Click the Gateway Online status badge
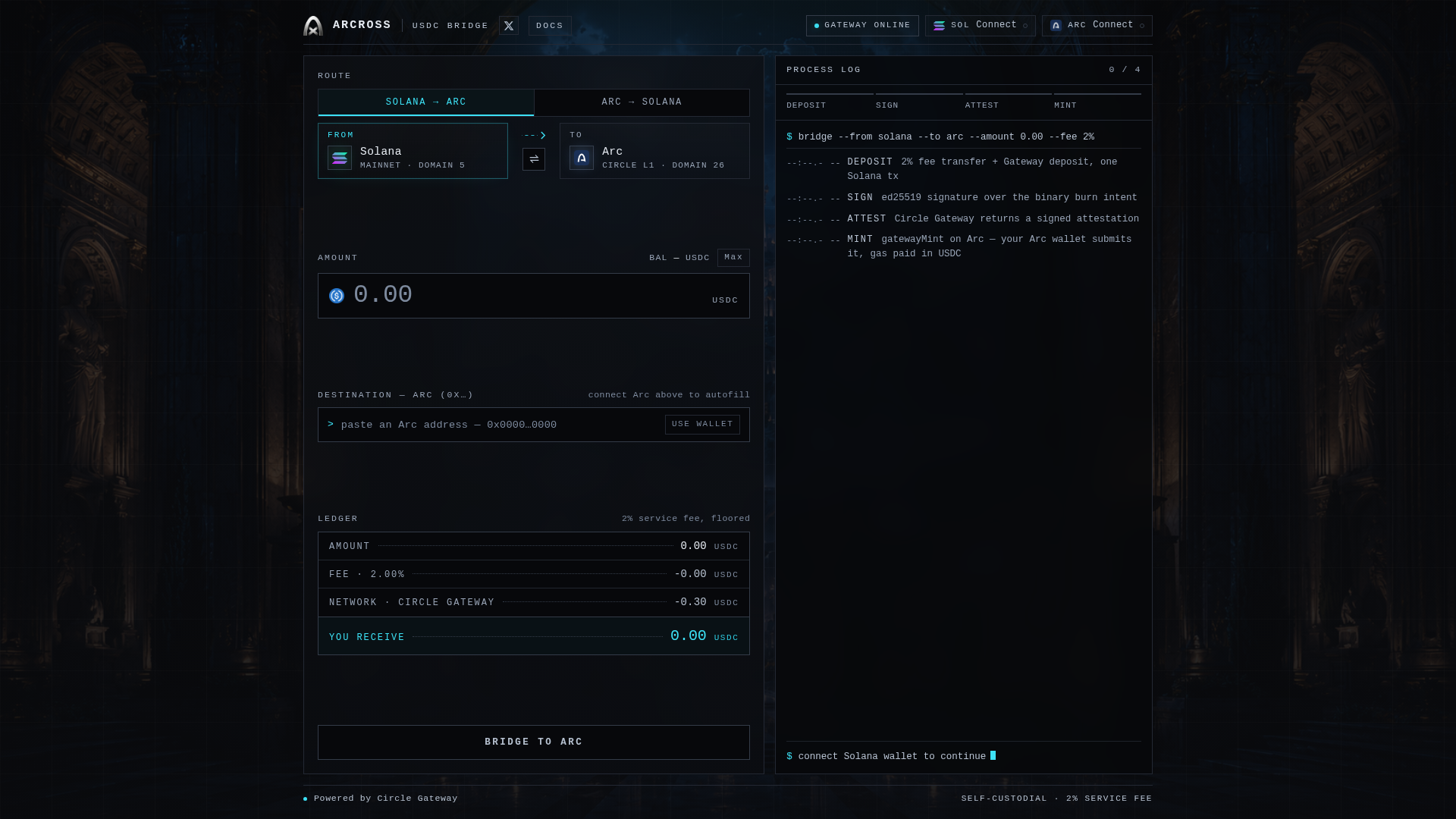 (x=862, y=26)
